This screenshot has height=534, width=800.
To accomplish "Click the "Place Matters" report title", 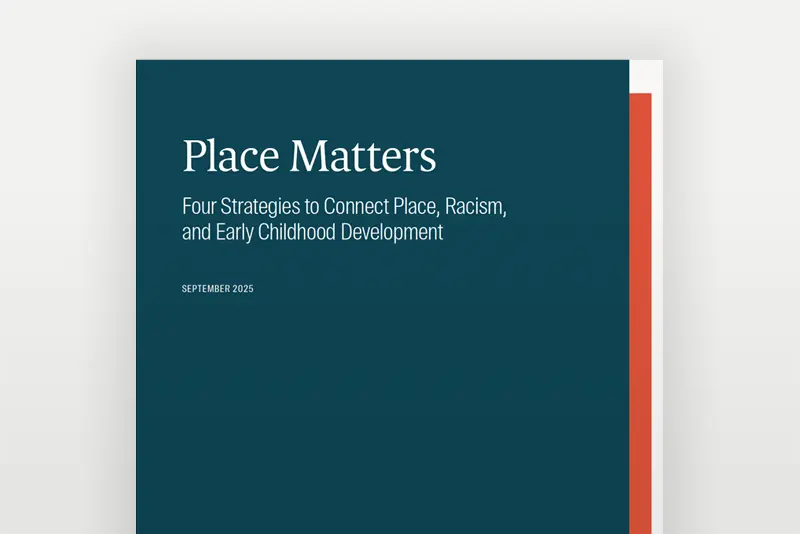I will click(309, 157).
